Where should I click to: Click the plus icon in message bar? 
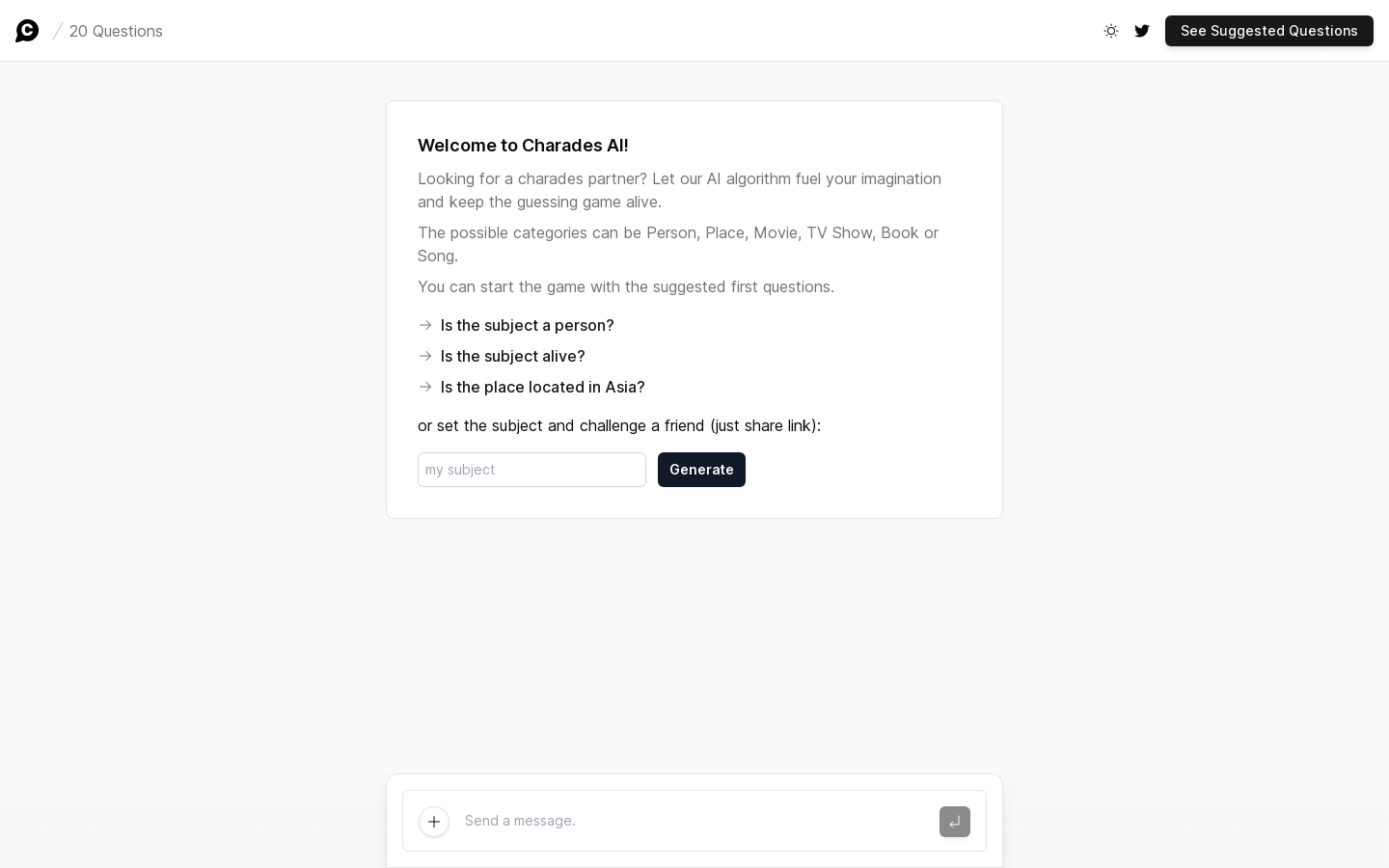pos(434,822)
